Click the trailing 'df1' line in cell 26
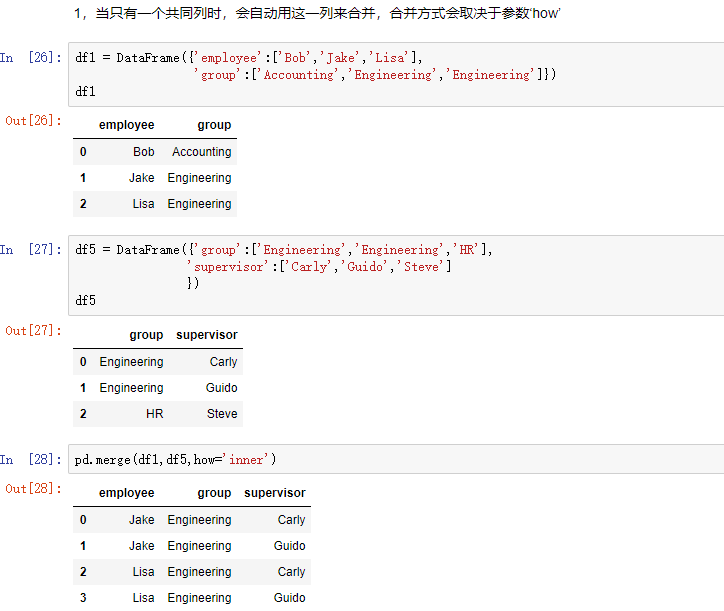 coord(85,91)
